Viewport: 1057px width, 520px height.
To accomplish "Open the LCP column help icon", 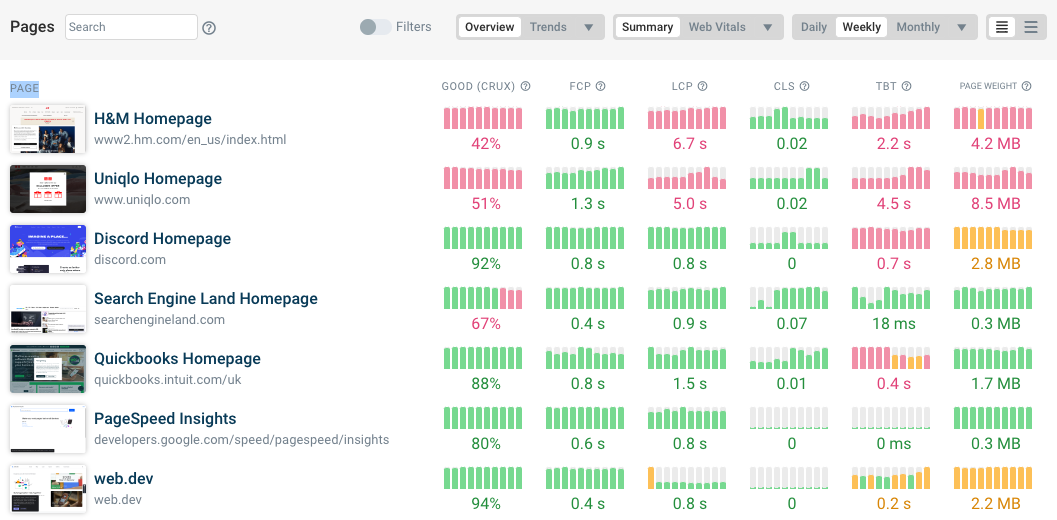I will [x=702, y=86].
